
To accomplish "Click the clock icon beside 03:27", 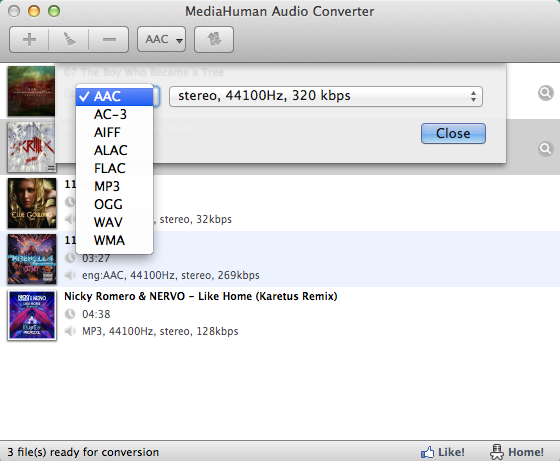I will click(x=70, y=258).
